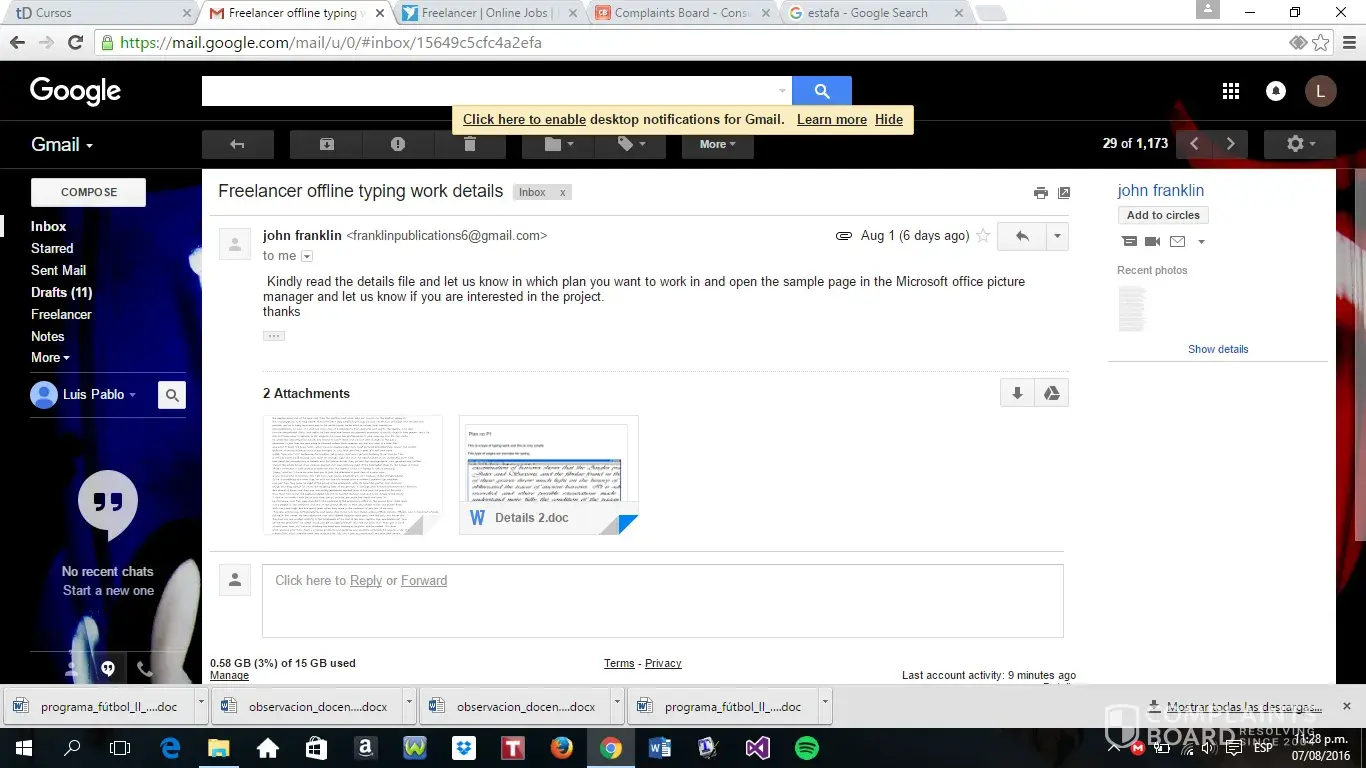Search for people next to Luis Pablo
This screenshot has height=768, width=1366.
click(172, 395)
